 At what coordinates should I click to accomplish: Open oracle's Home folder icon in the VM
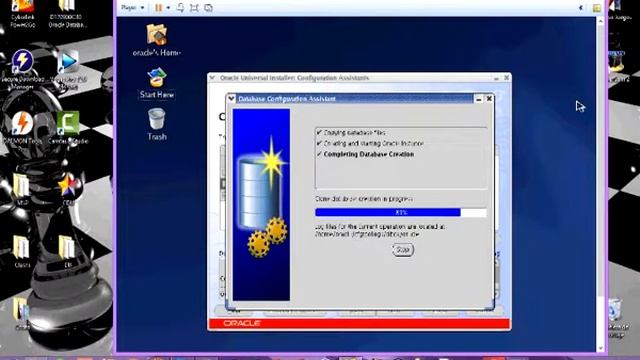tap(157, 40)
